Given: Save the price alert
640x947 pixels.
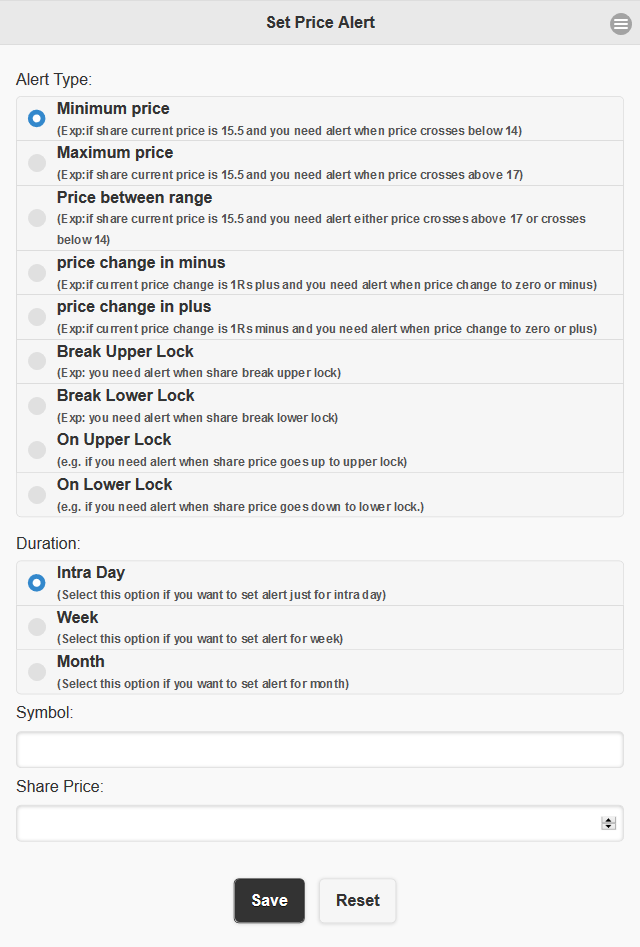Looking at the screenshot, I should tap(269, 900).
